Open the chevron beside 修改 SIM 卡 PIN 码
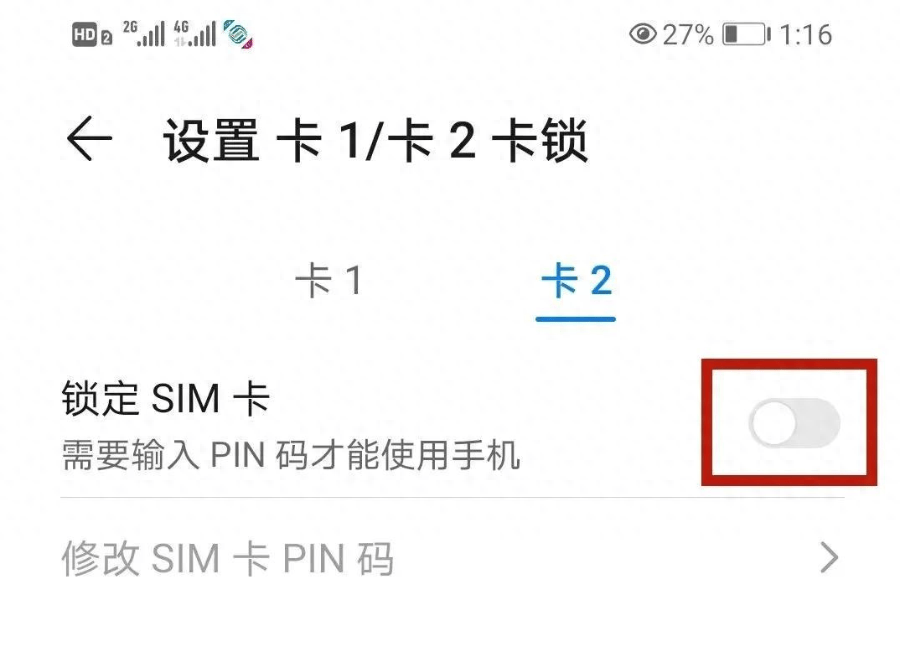The width and height of the screenshot is (900, 671). [829, 557]
